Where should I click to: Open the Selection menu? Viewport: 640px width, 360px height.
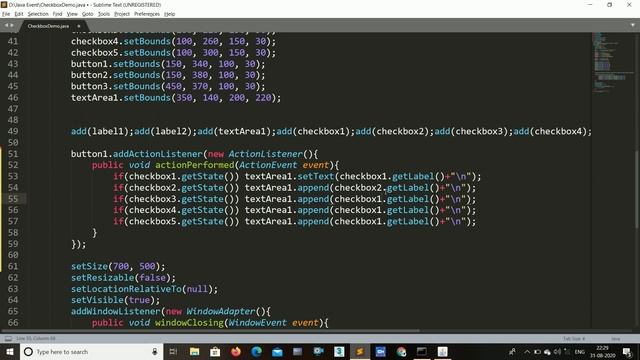click(x=38, y=14)
